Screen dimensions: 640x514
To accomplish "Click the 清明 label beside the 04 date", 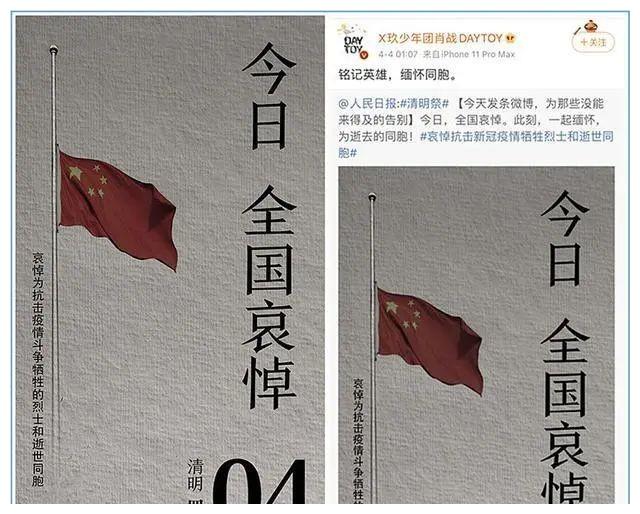I will click(195, 476).
